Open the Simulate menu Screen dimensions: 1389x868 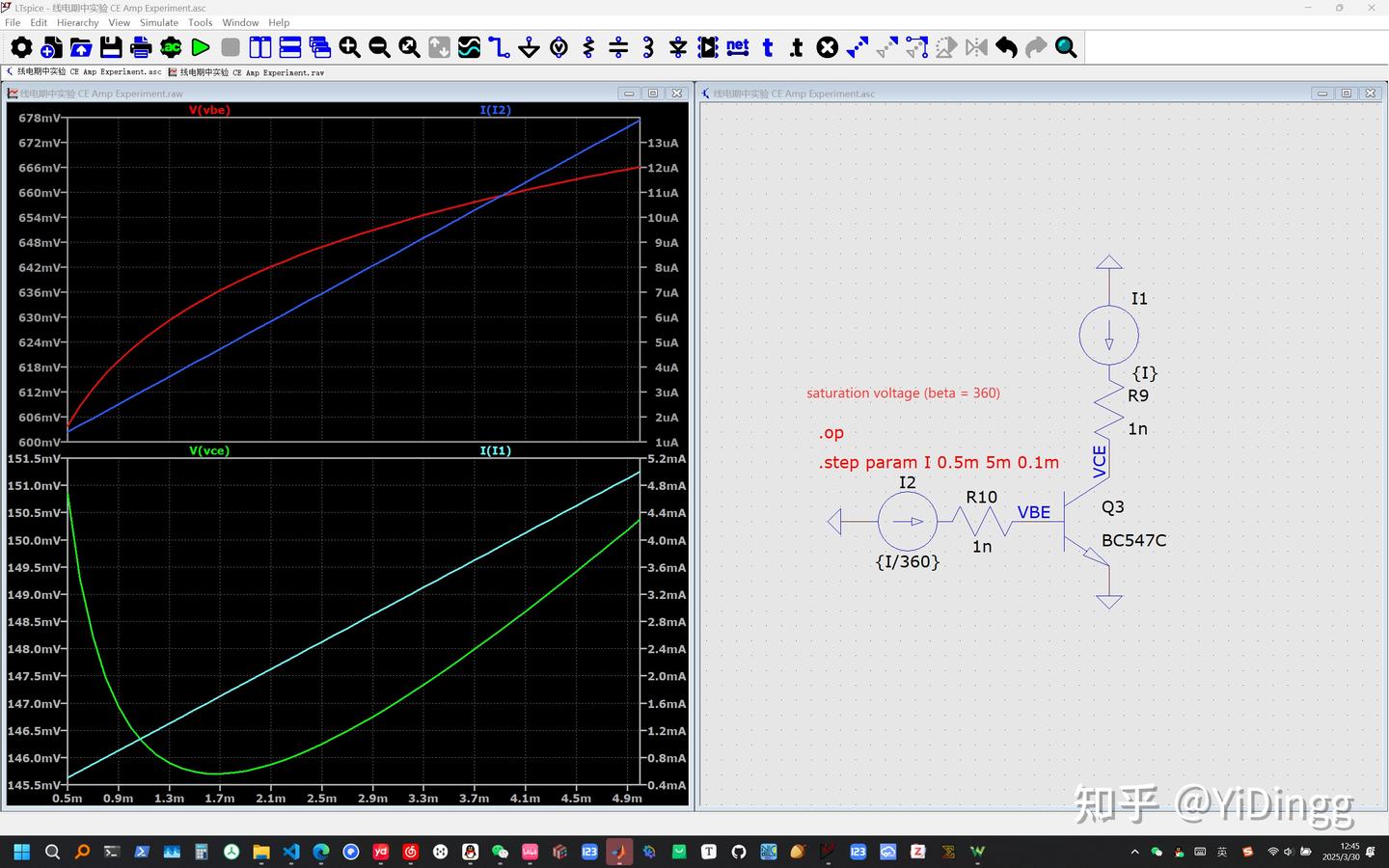tap(158, 22)
